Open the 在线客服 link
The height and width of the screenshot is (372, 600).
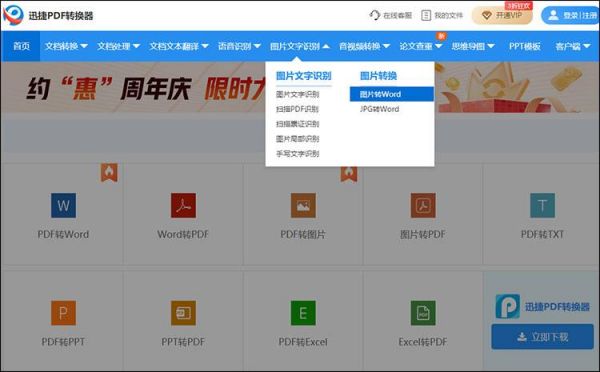[x=390, y=15]
